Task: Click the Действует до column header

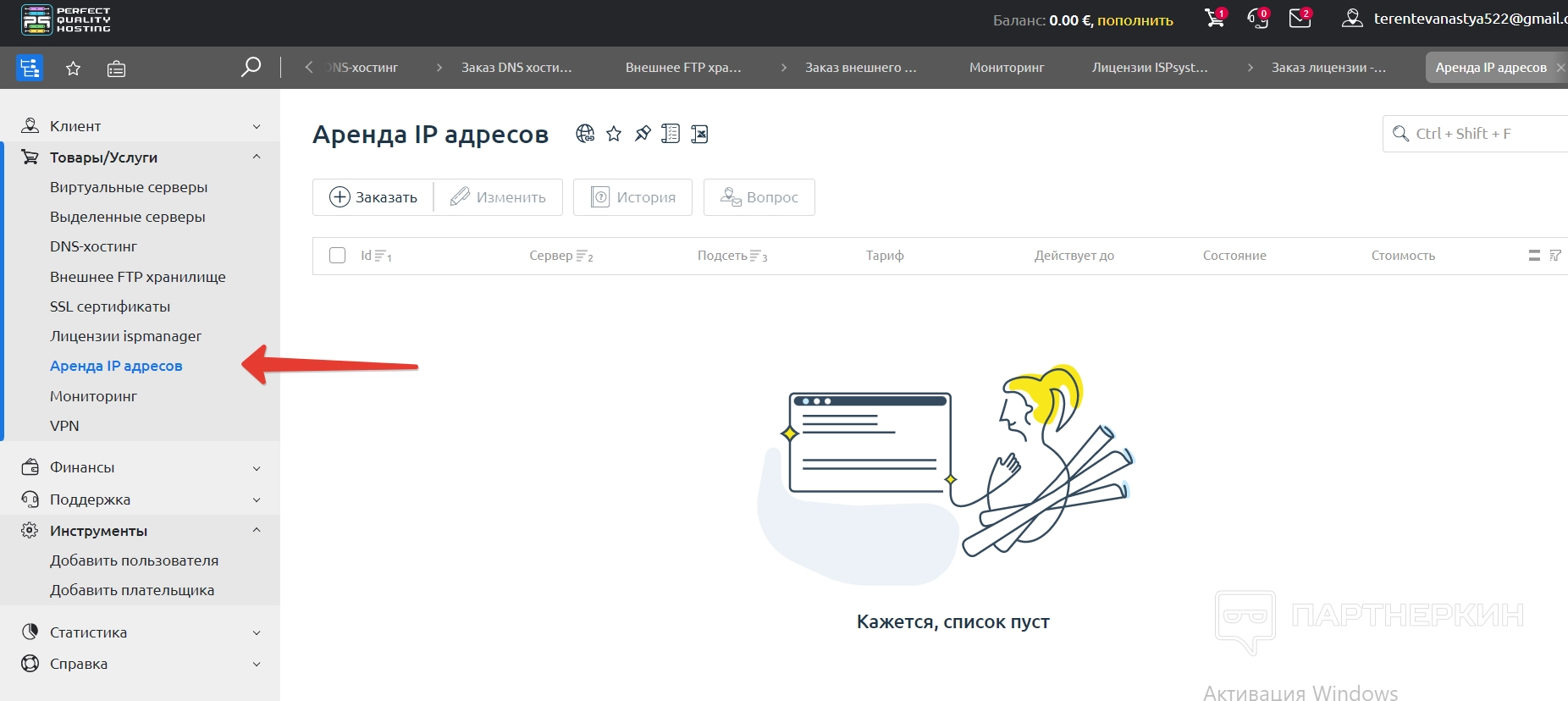Action: click(x=1074, y=256)
